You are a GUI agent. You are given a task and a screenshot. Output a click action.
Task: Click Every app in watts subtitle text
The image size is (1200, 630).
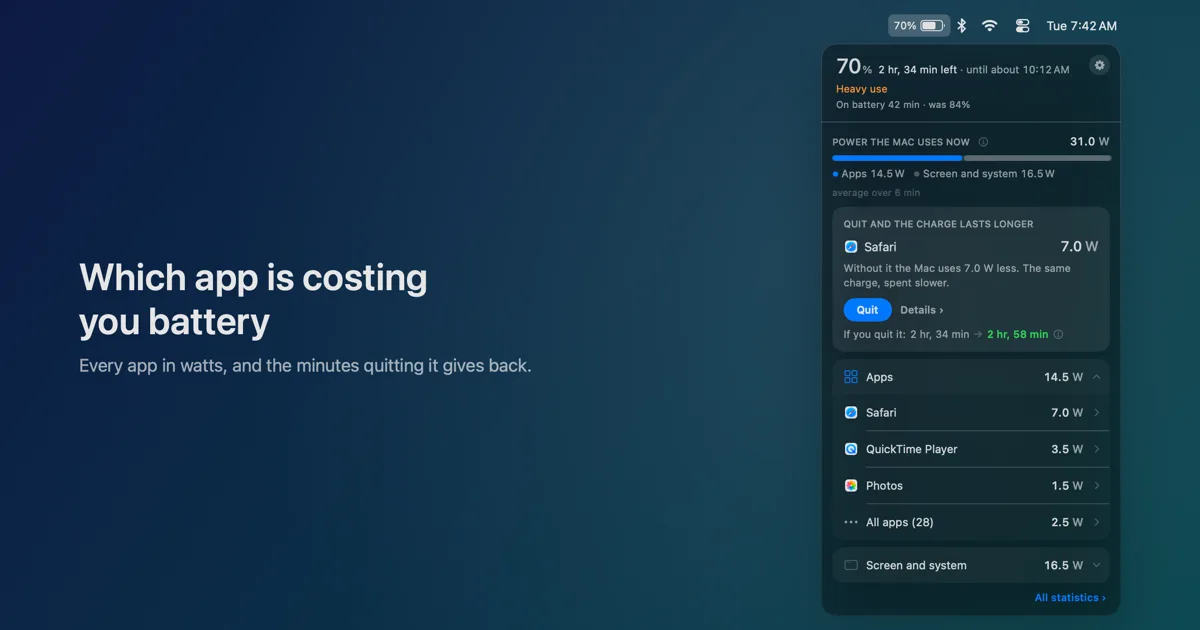tap(305, 366)
